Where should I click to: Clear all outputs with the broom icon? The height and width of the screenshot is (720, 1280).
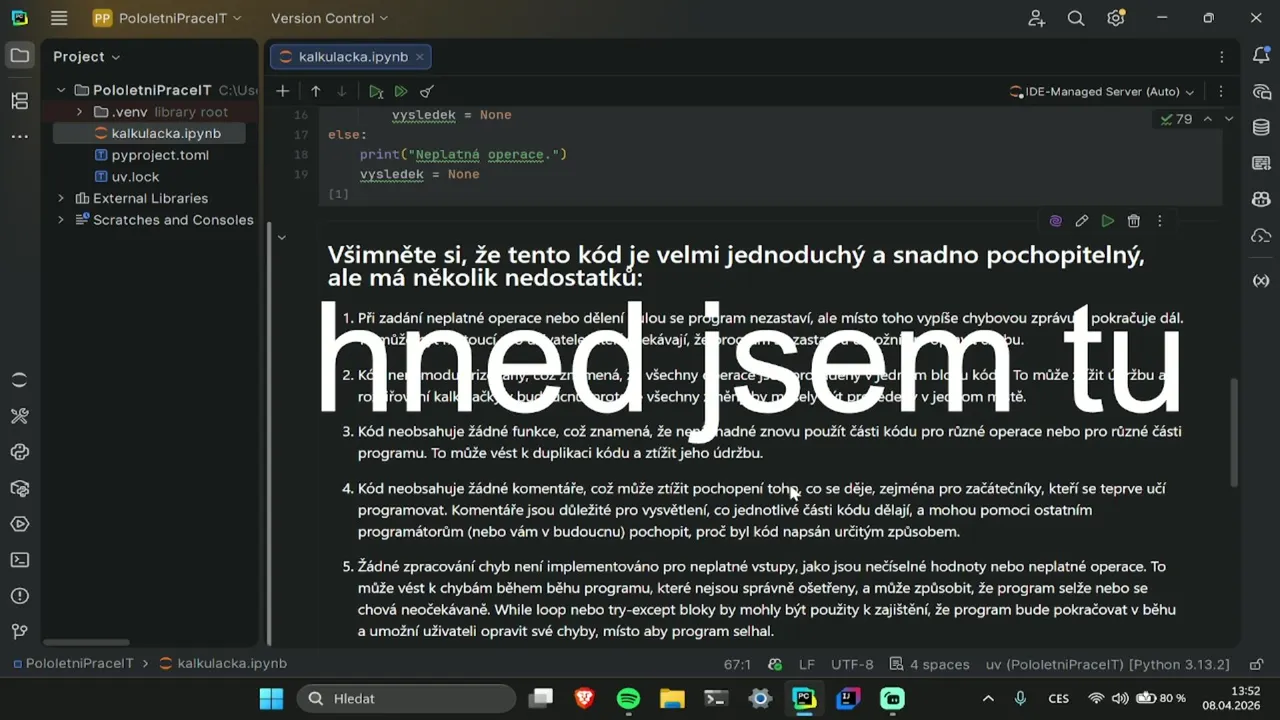click(427, 91)
